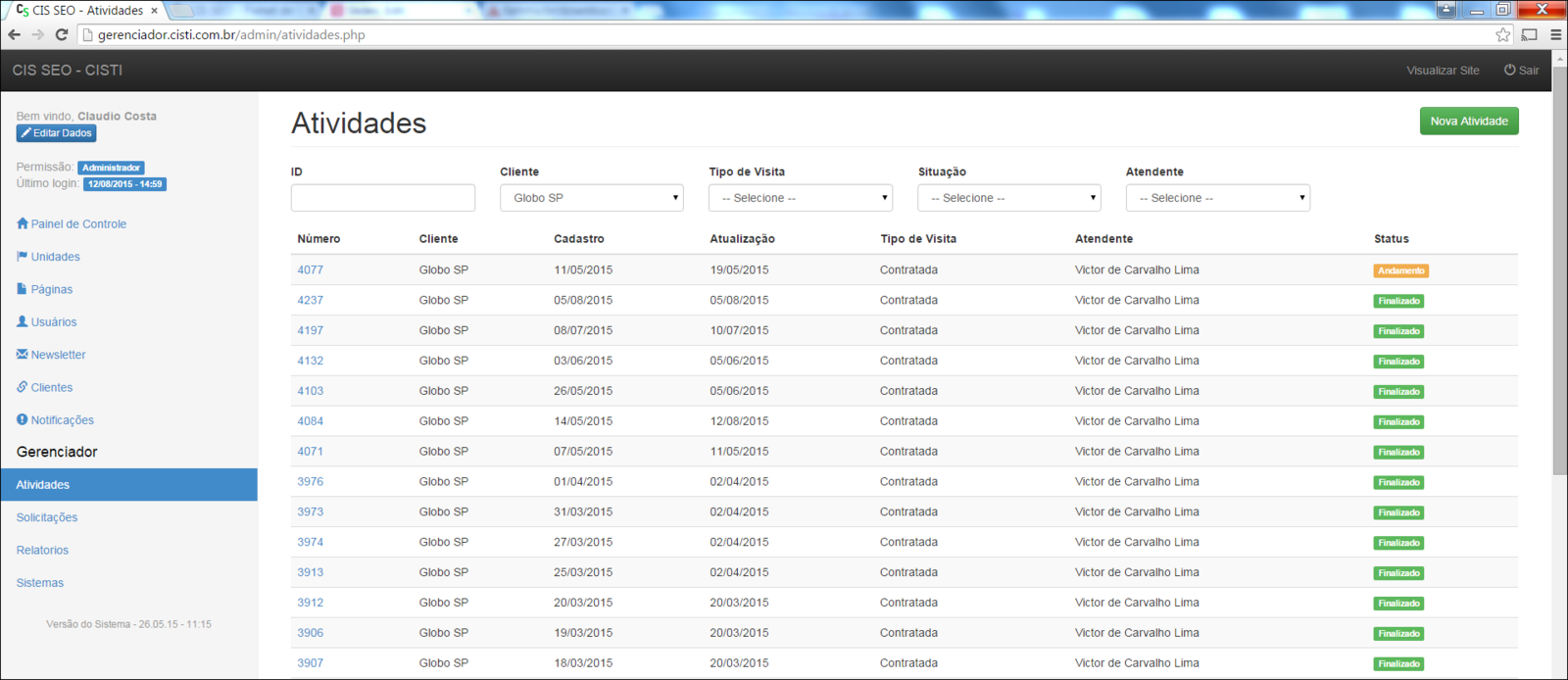Bookmark page with star icon
This screenshot has height=680, width=1568.
coord(1503,34)
